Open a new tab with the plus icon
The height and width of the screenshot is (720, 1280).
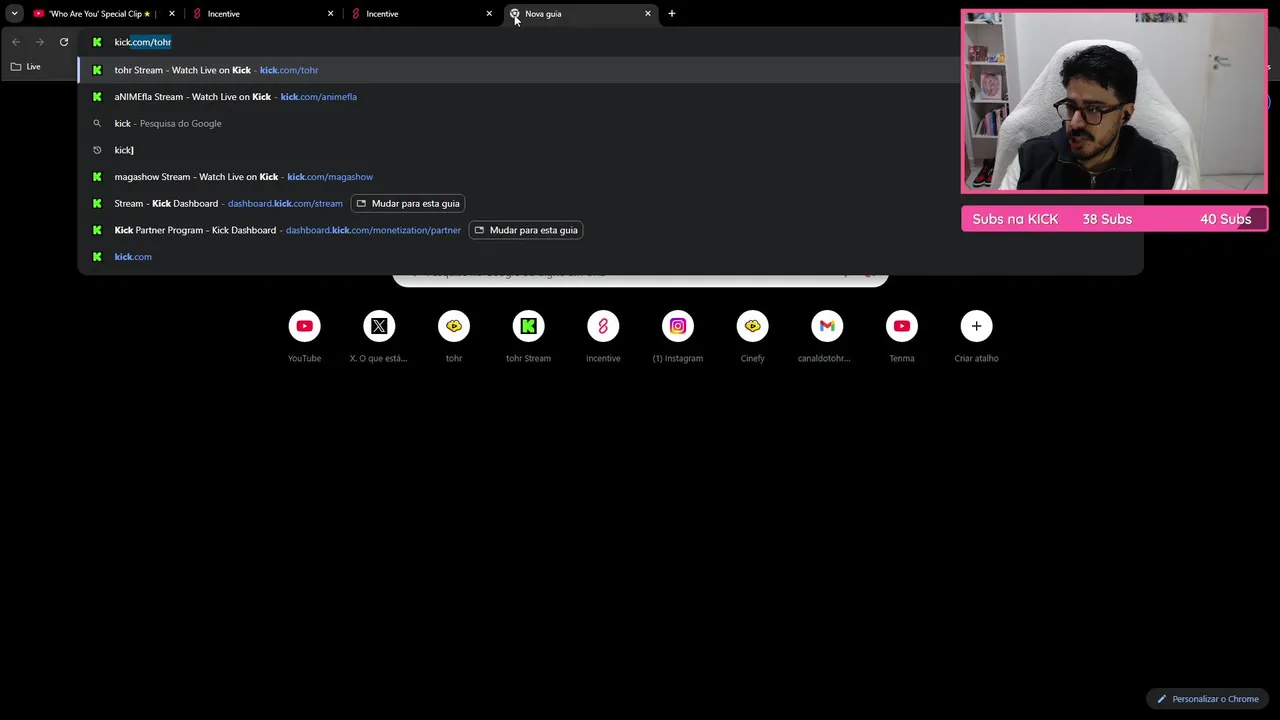(x=672, y=14)
